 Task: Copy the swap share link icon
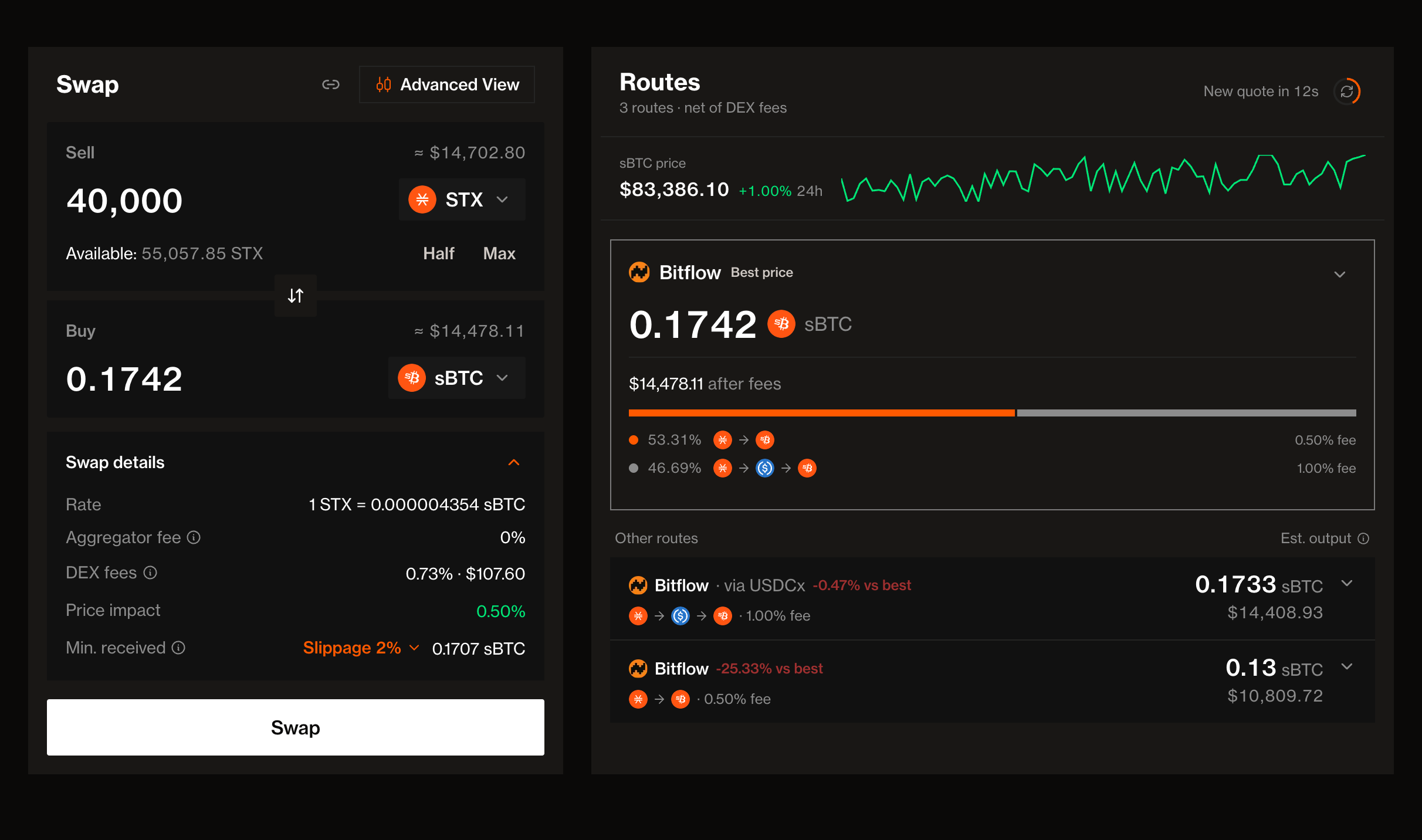pos(331,84)
